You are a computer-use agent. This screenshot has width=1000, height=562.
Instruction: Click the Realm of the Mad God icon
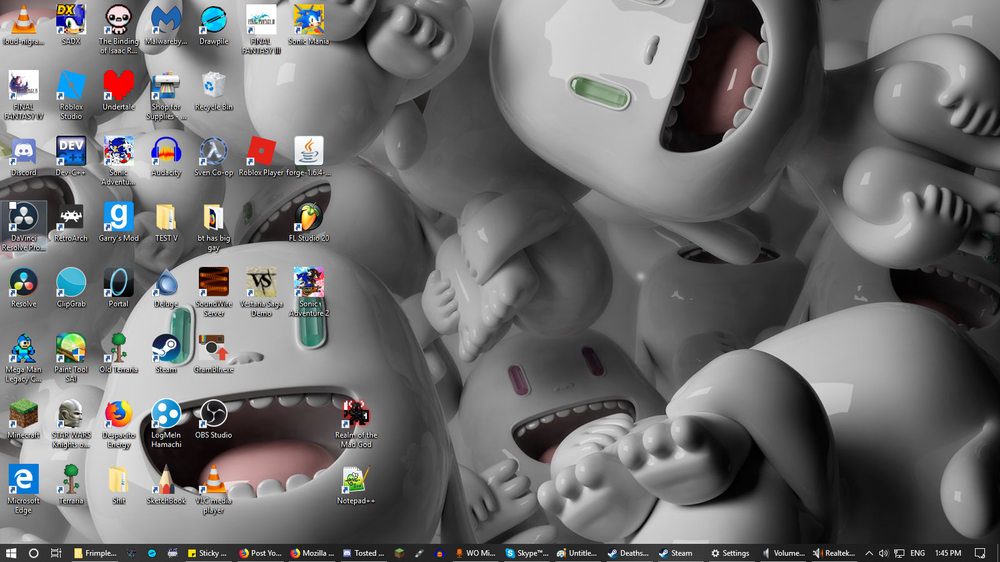[x=356, y=414]
